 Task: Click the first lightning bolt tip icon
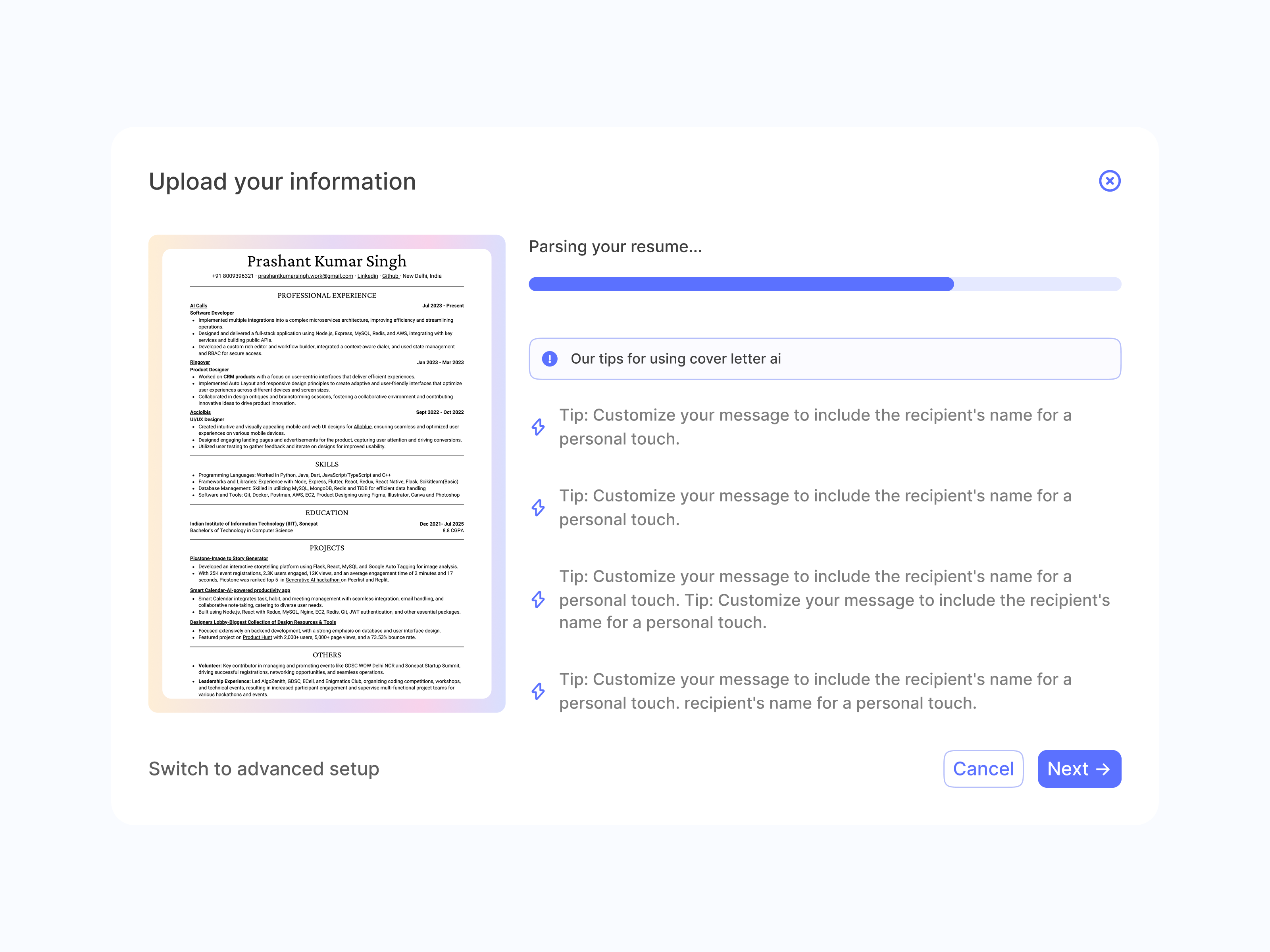[x=538, y=427]
